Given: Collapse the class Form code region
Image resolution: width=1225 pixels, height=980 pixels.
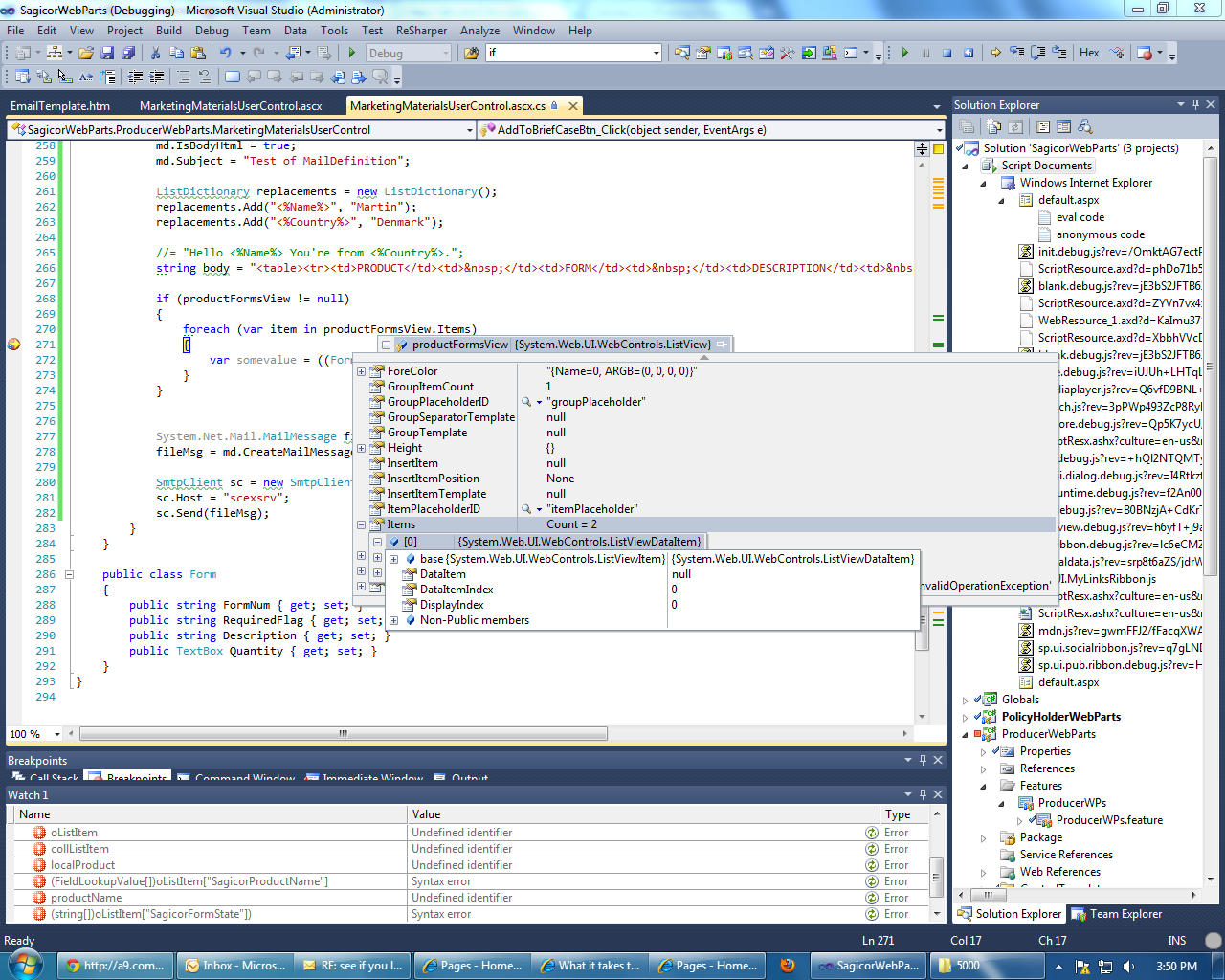Looking at the screenshot, I should (69, 574).
